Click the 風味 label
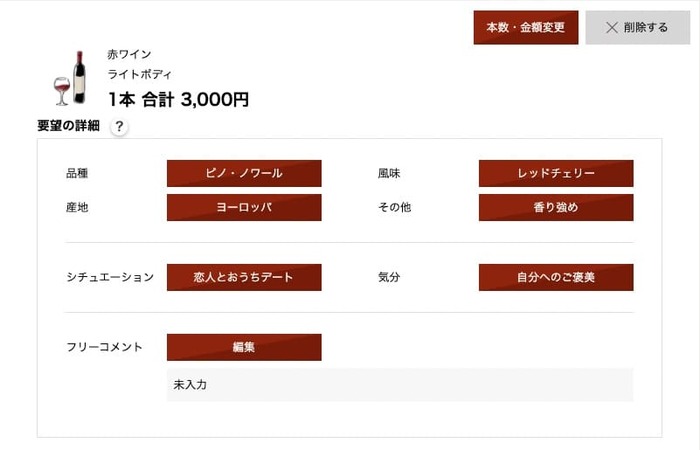700x450 pixels. pyautogui.click(x=389, y=173)
